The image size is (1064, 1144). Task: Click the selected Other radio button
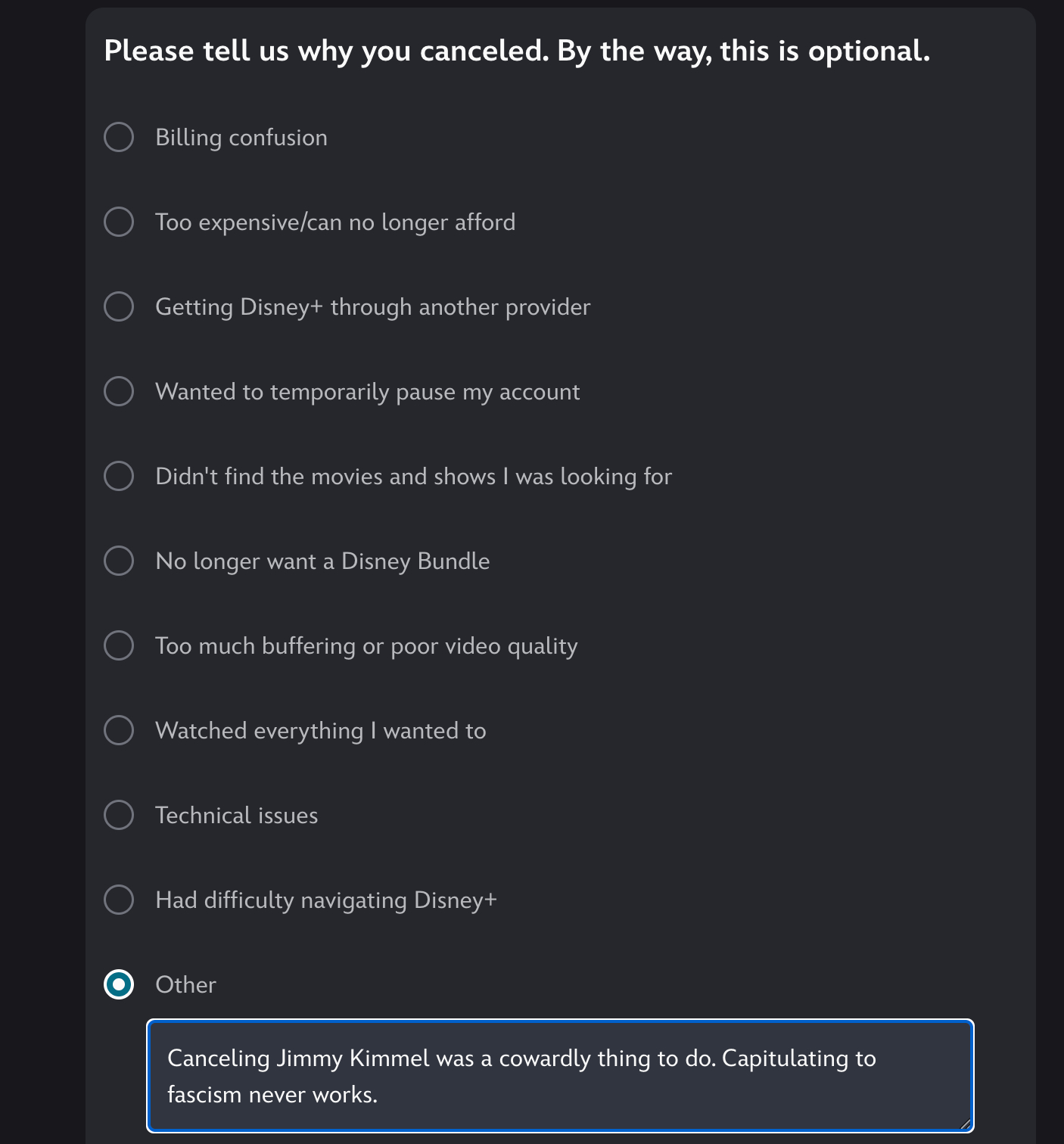pos(119,984)
